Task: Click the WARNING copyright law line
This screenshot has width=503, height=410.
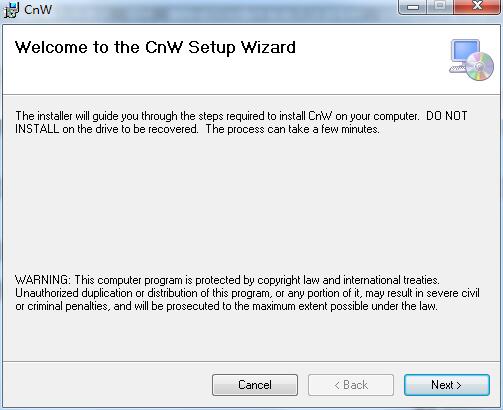Action: [227, 280]
